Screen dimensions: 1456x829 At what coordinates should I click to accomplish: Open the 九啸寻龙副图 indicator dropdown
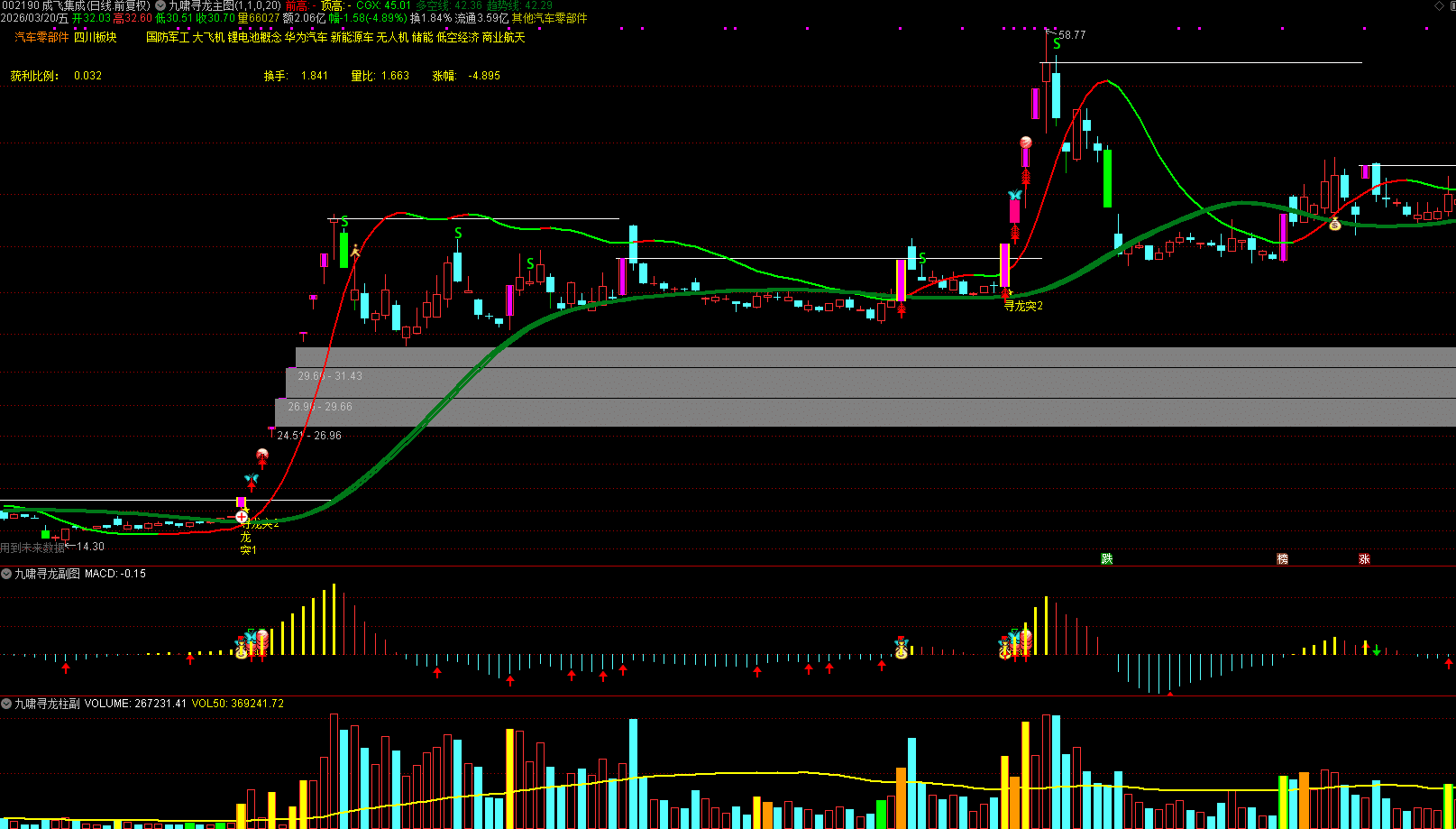[x=6, y=574]
